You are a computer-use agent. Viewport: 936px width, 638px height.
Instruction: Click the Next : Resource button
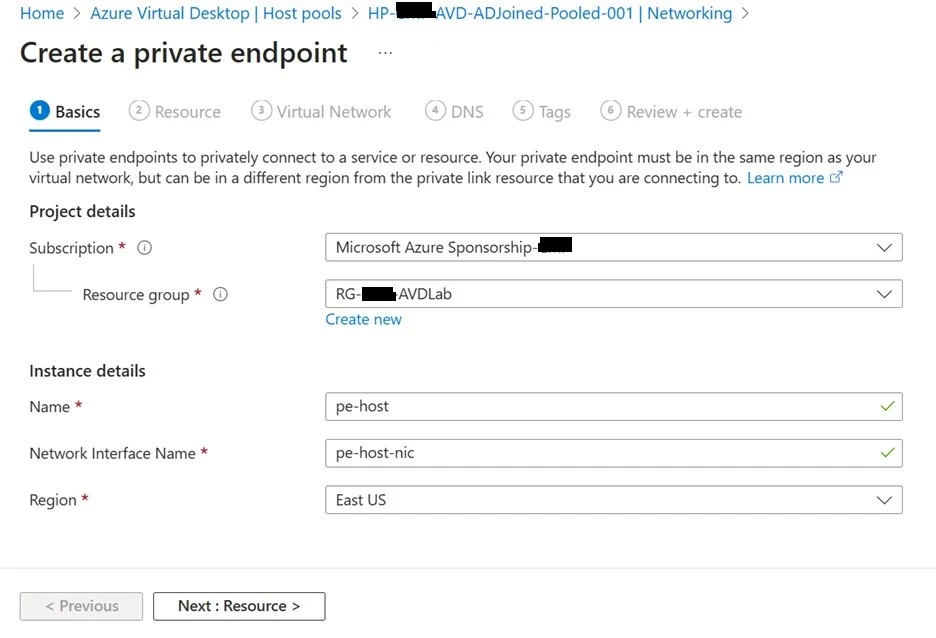(x=239, y=606)
